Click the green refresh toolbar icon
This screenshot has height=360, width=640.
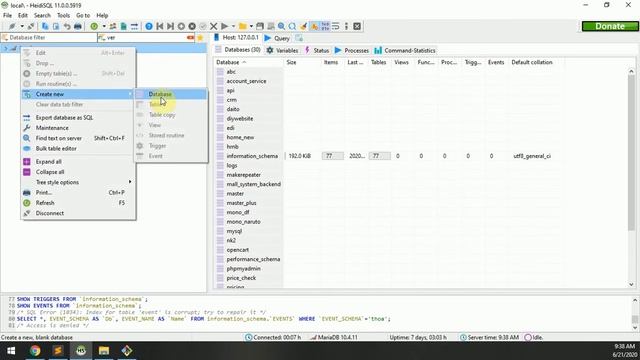point(94,26)
